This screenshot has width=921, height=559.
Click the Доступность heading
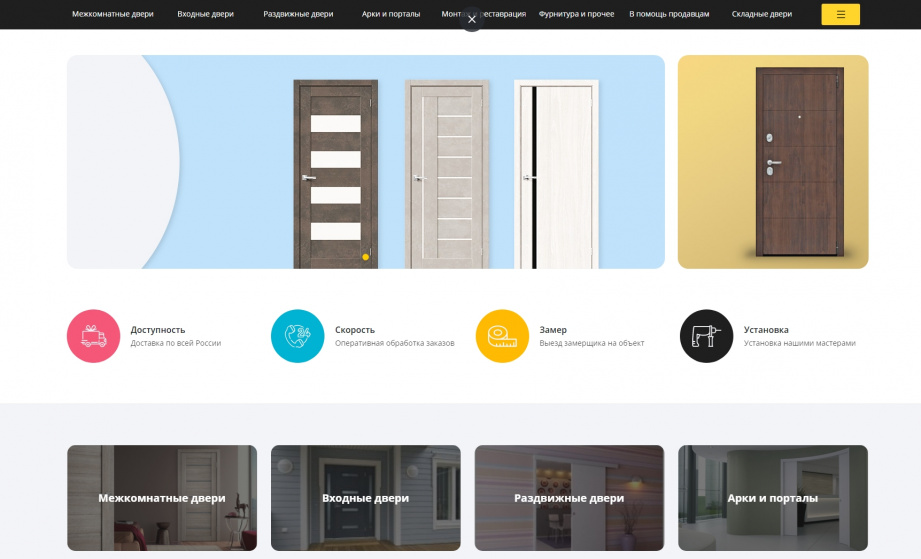[158, 330]
